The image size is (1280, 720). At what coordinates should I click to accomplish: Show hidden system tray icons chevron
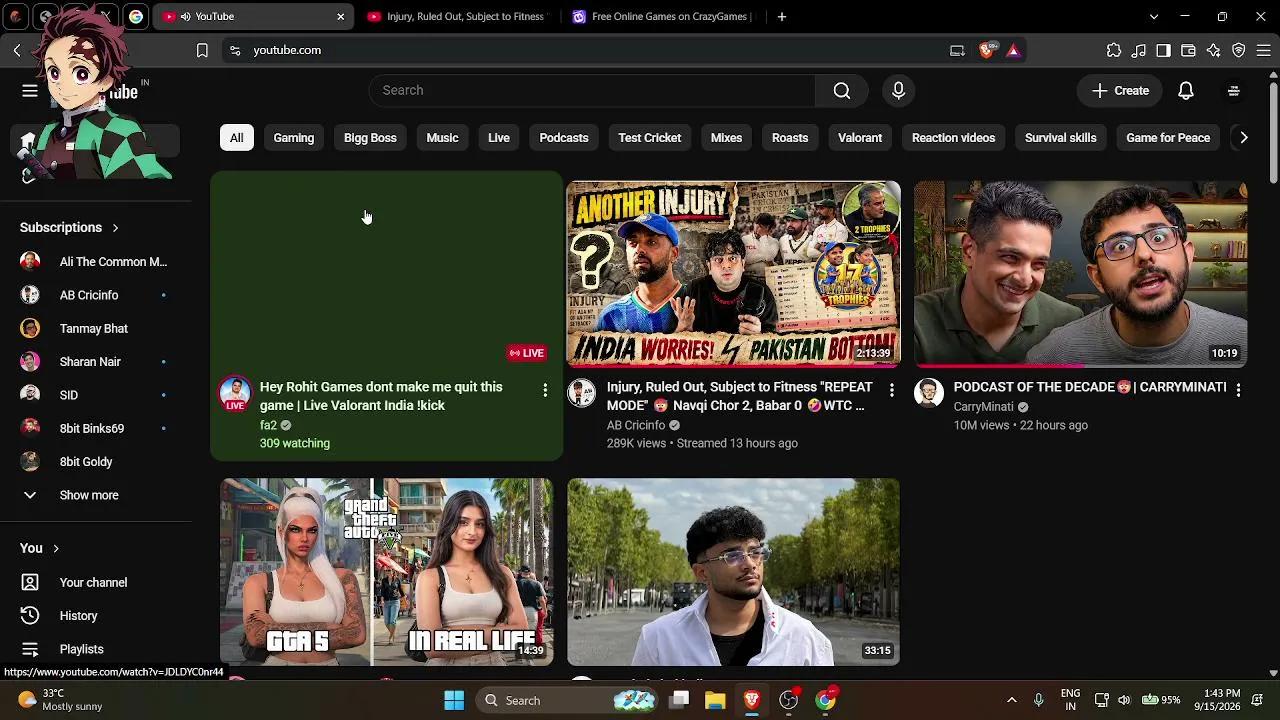[x=1011, y=700]
